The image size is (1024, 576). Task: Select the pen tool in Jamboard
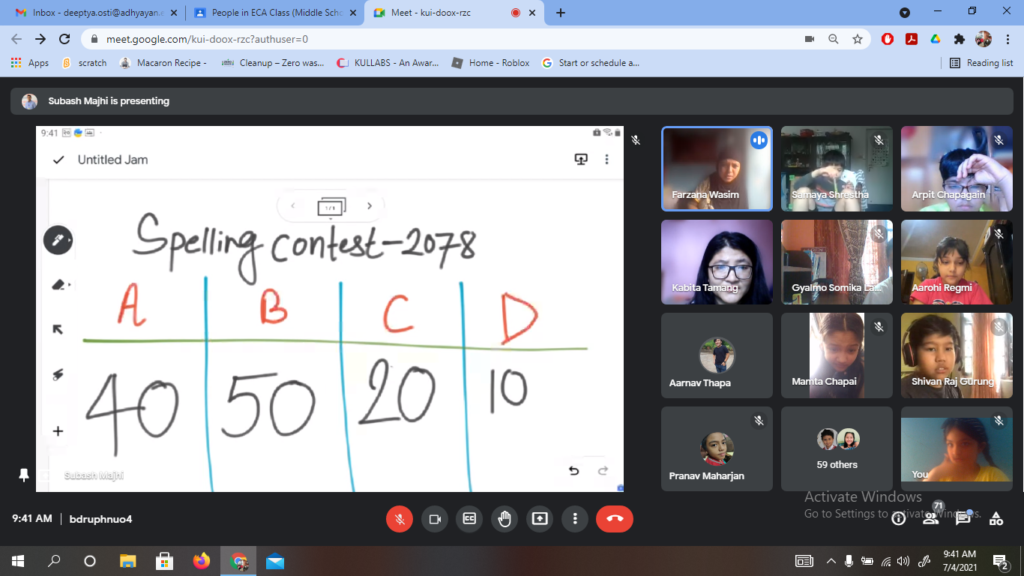58,240
